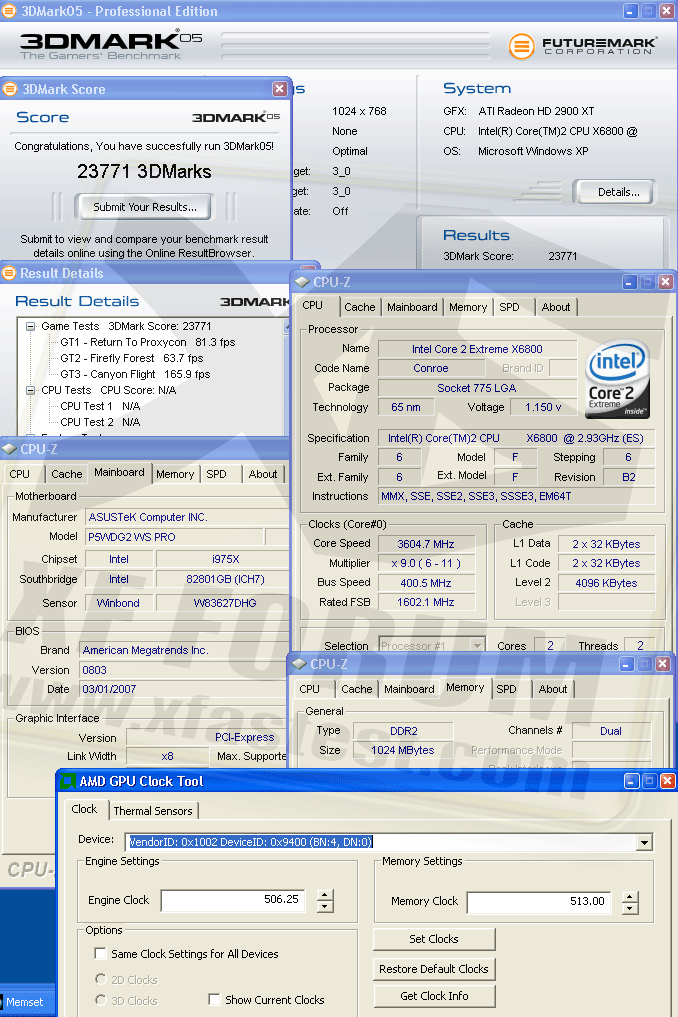
Task: Open SPD tab in CPU-Z processor window
Action: (x=509, y=307)
